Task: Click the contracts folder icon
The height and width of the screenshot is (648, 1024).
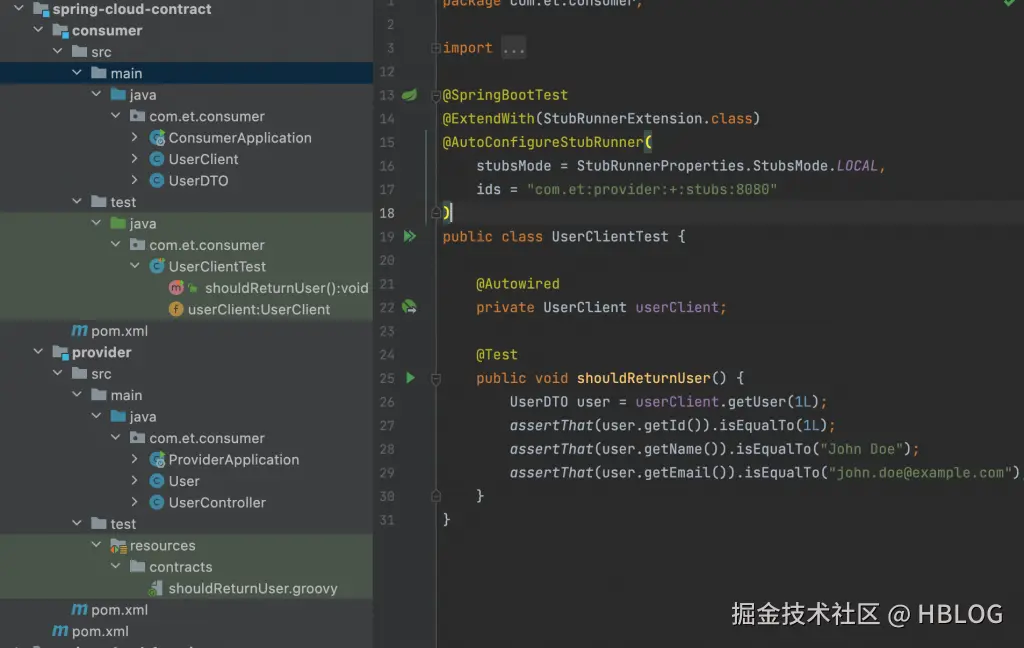Action: pos(137,566)
